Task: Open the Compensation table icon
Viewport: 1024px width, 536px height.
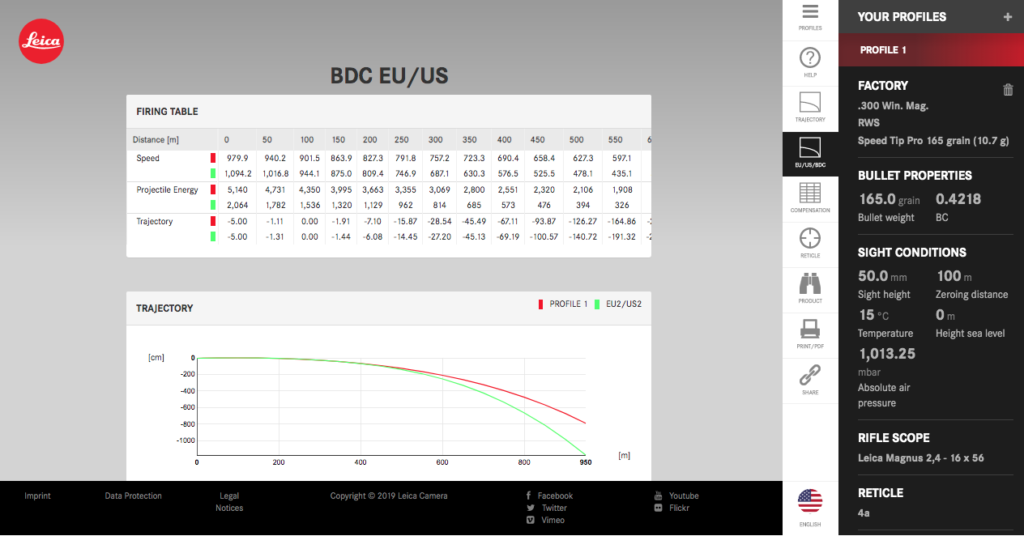Action: 810,193
